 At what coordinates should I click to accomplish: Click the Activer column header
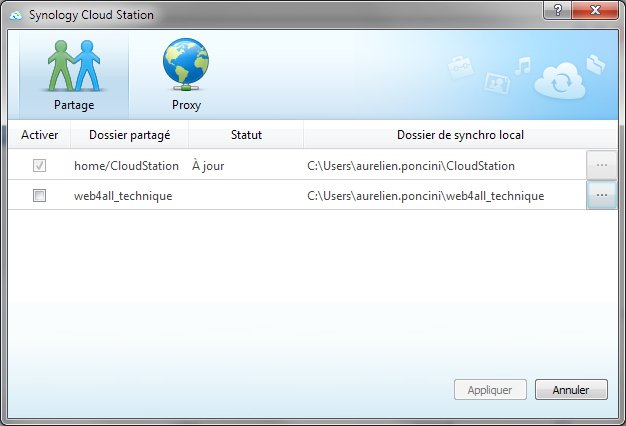pyautogui.click(x=40, y=135)
